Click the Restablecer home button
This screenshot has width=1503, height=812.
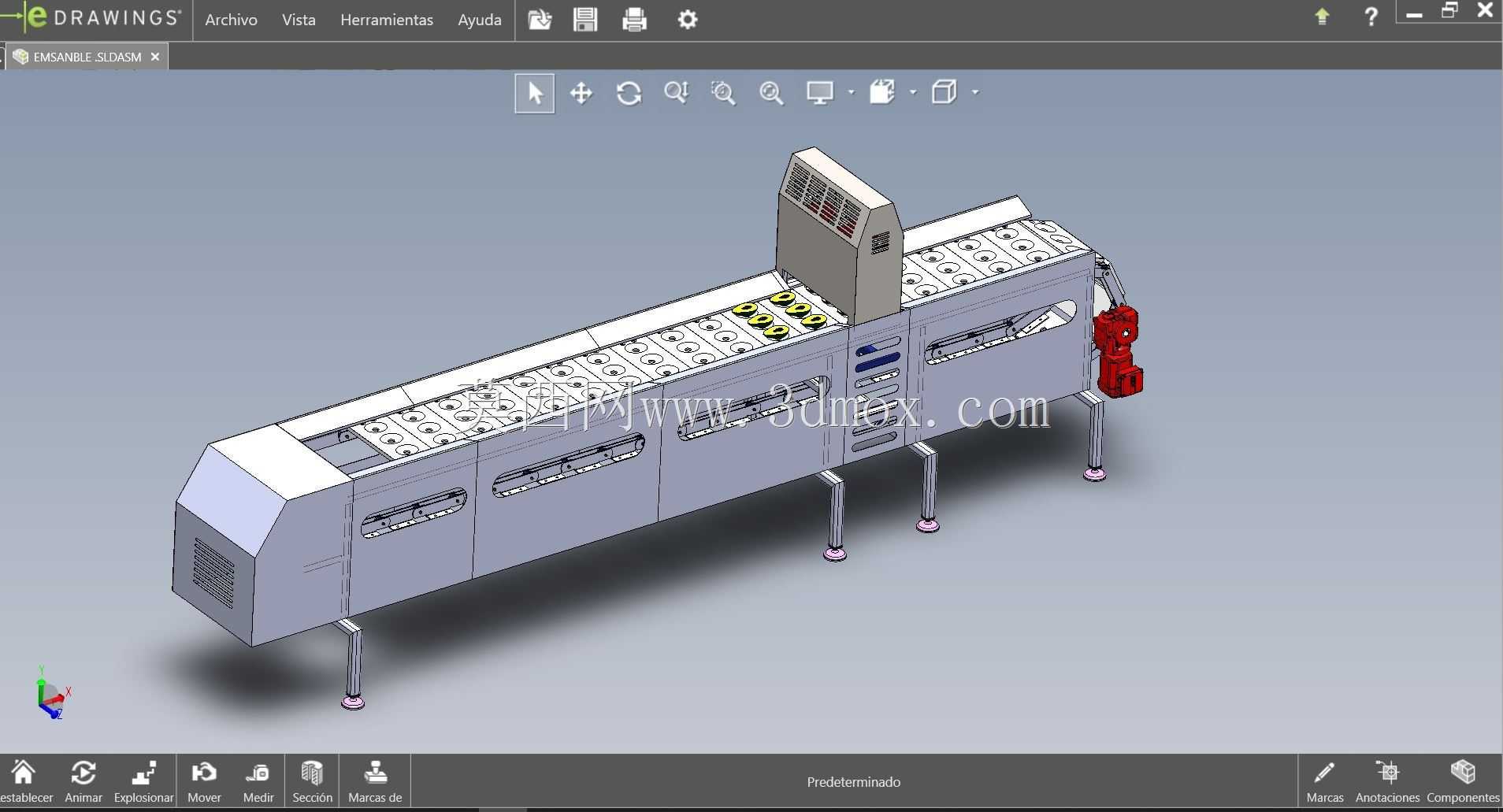click(x=24, y=782)
